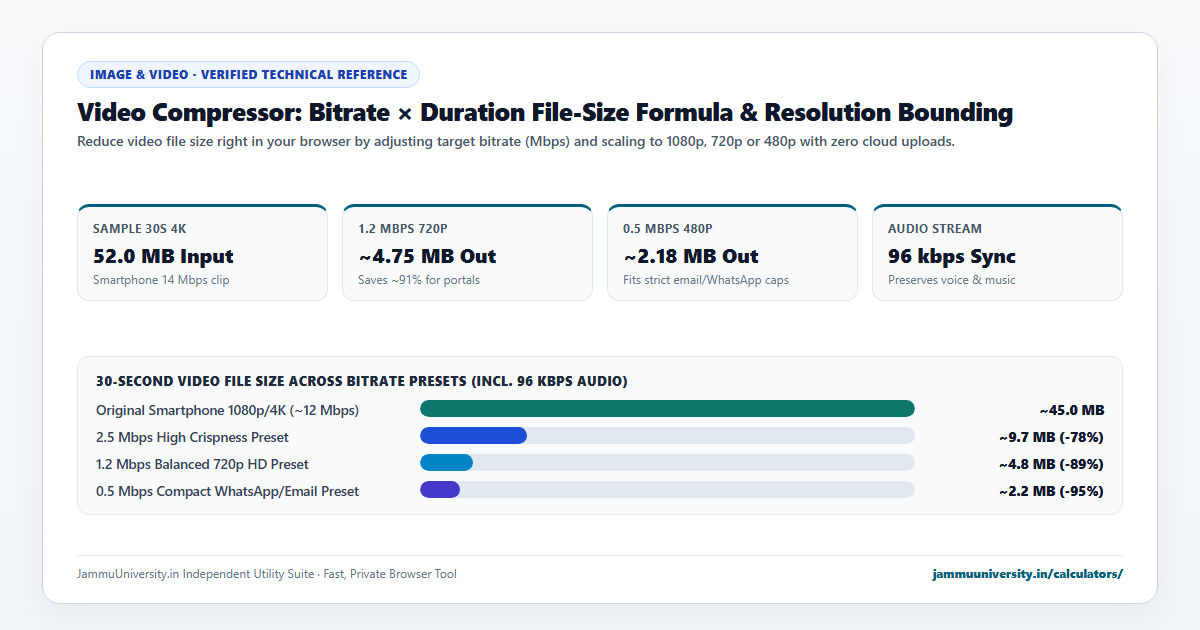
Task: Click the '52.0 MB Input' value
Action: (163, 256)
